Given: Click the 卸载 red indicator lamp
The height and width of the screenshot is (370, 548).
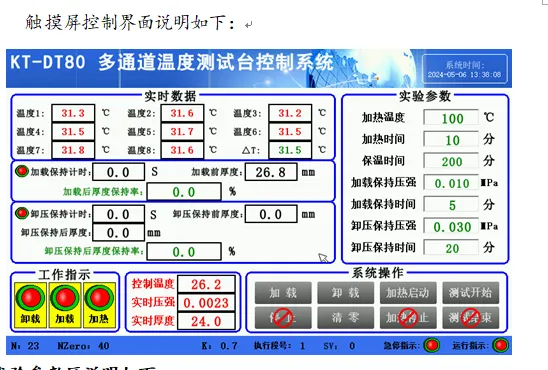Looking at the screenshot, I should pos(30,298).
